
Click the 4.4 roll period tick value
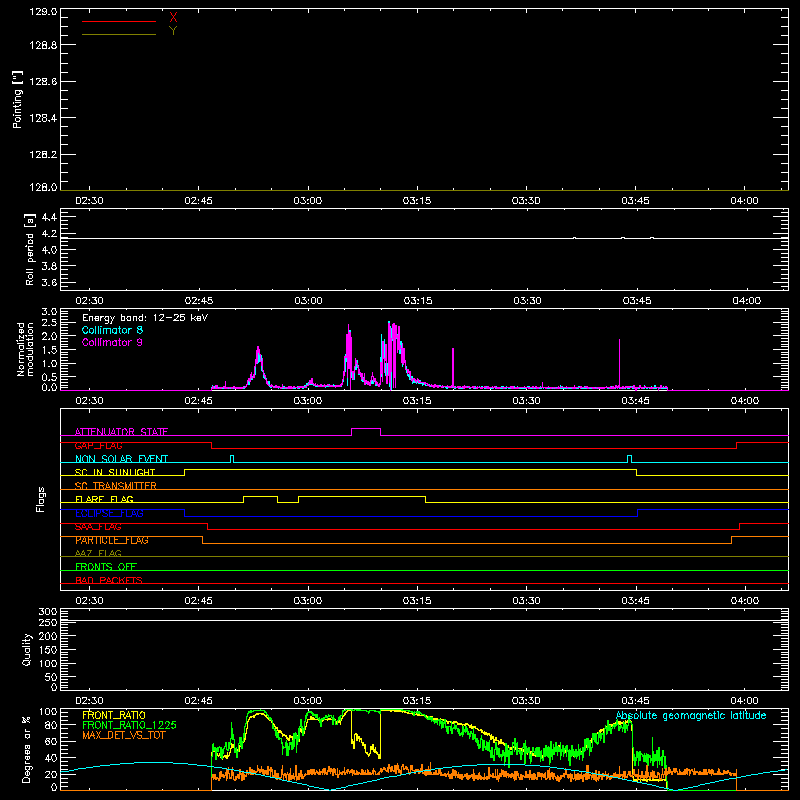[x=49, y=218]
